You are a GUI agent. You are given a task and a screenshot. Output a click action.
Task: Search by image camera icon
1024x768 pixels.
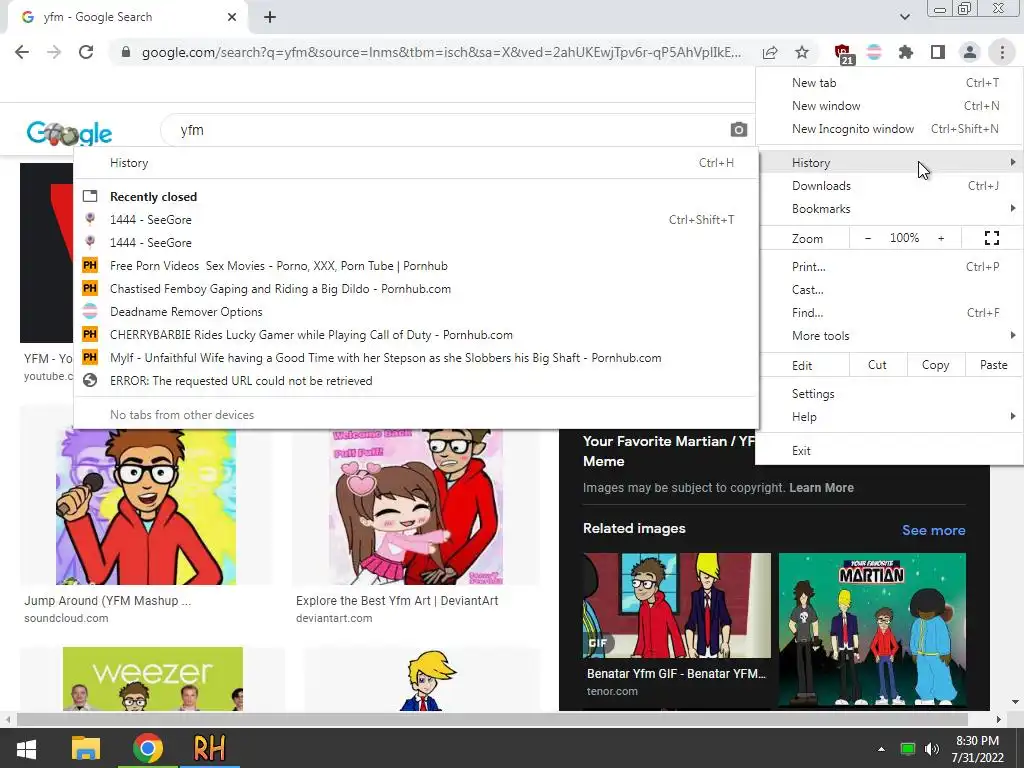point(739,129)
